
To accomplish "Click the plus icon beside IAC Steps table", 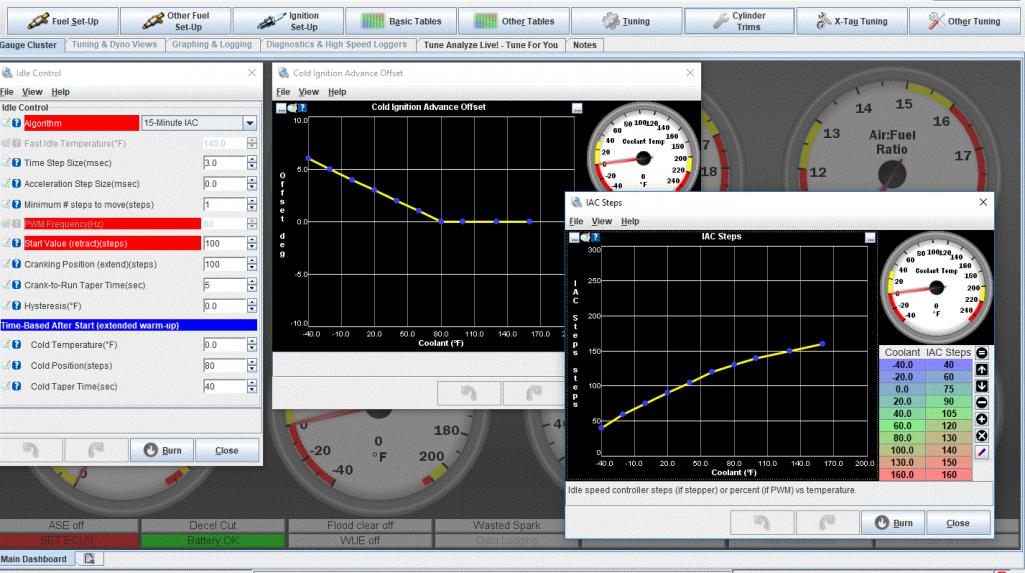I will pyautogui.click(x=981, y=419).
